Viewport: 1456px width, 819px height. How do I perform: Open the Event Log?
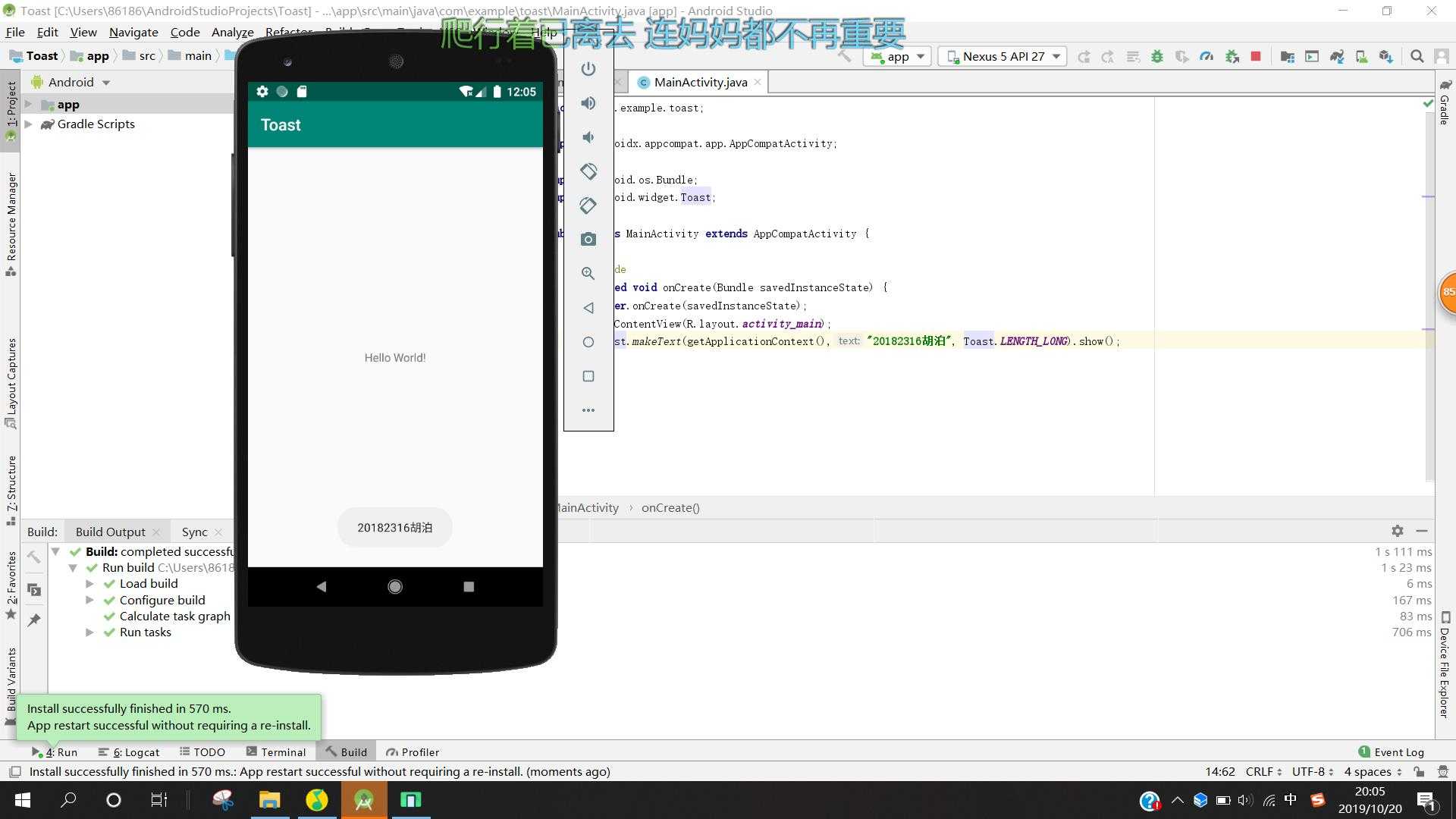1391,752
